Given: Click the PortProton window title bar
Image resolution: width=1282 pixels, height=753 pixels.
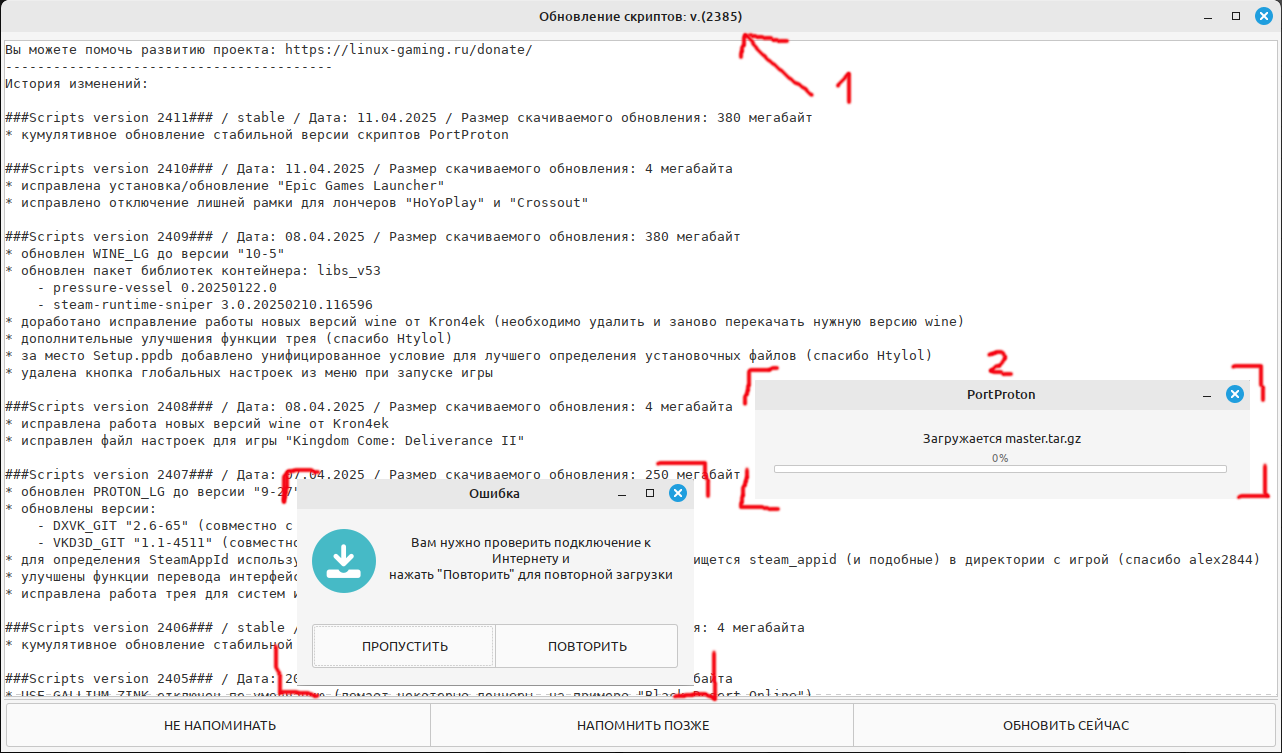Looking at the screenshot, I should point(1000,394).
